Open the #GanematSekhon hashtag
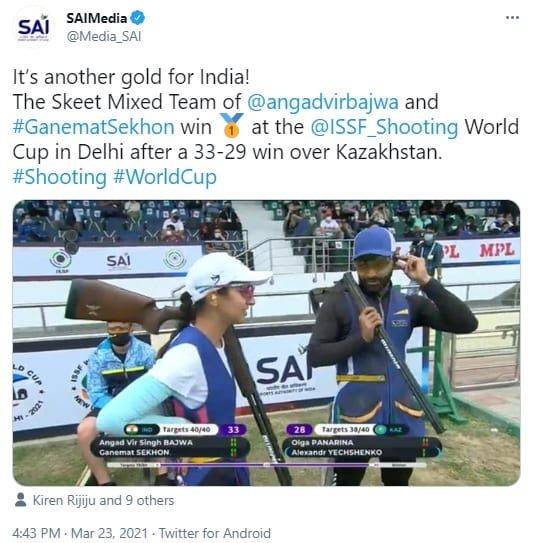533x543 pixels. pos(94,127)
